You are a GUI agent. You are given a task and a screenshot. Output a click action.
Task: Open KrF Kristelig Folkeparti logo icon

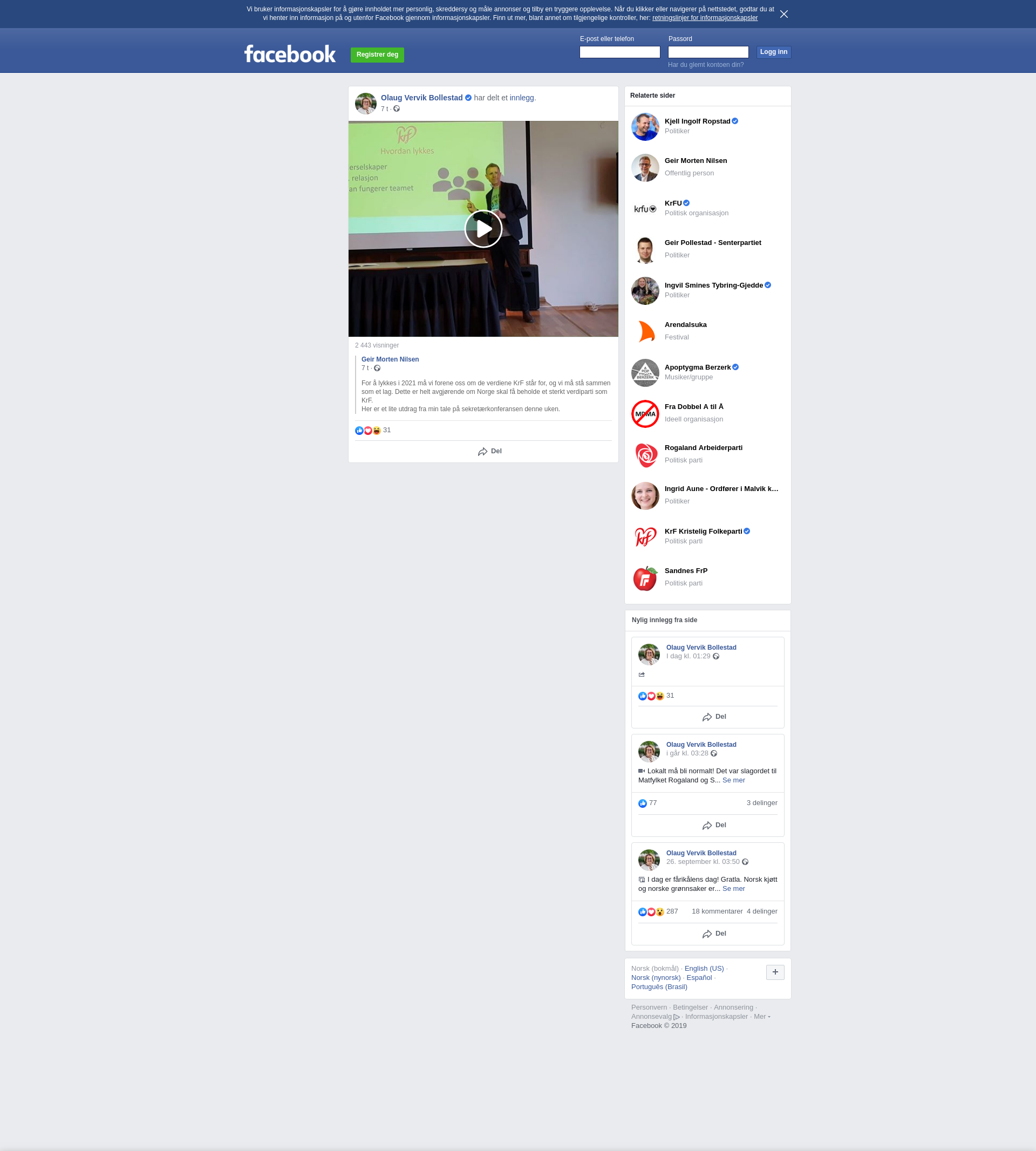[x=645, y=536]
